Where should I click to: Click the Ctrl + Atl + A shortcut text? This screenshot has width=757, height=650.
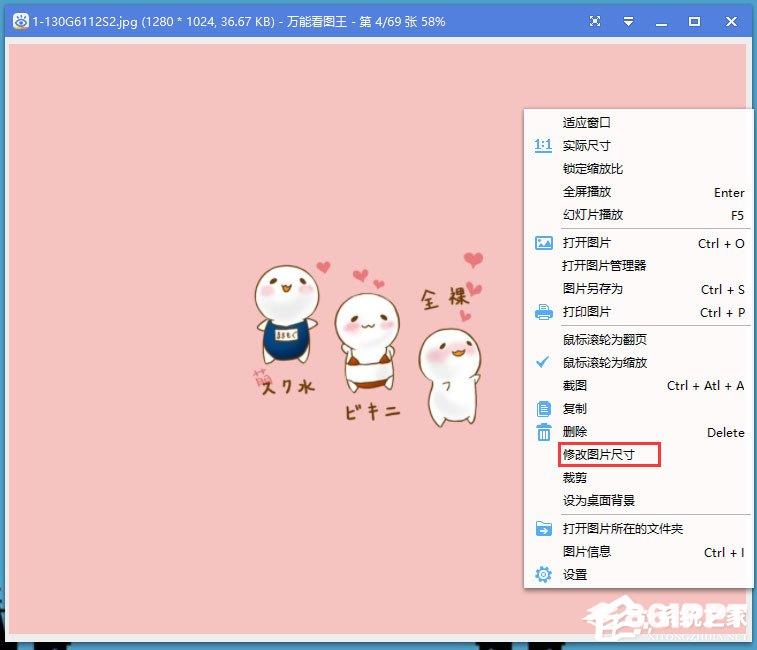click(705, 386)
